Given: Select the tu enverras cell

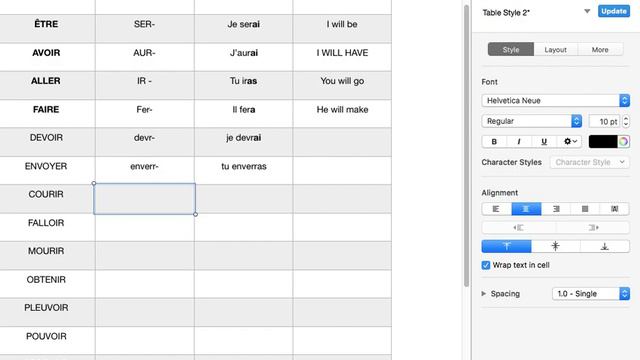Looking at the screenshot, I should click(x=244, y=170).
